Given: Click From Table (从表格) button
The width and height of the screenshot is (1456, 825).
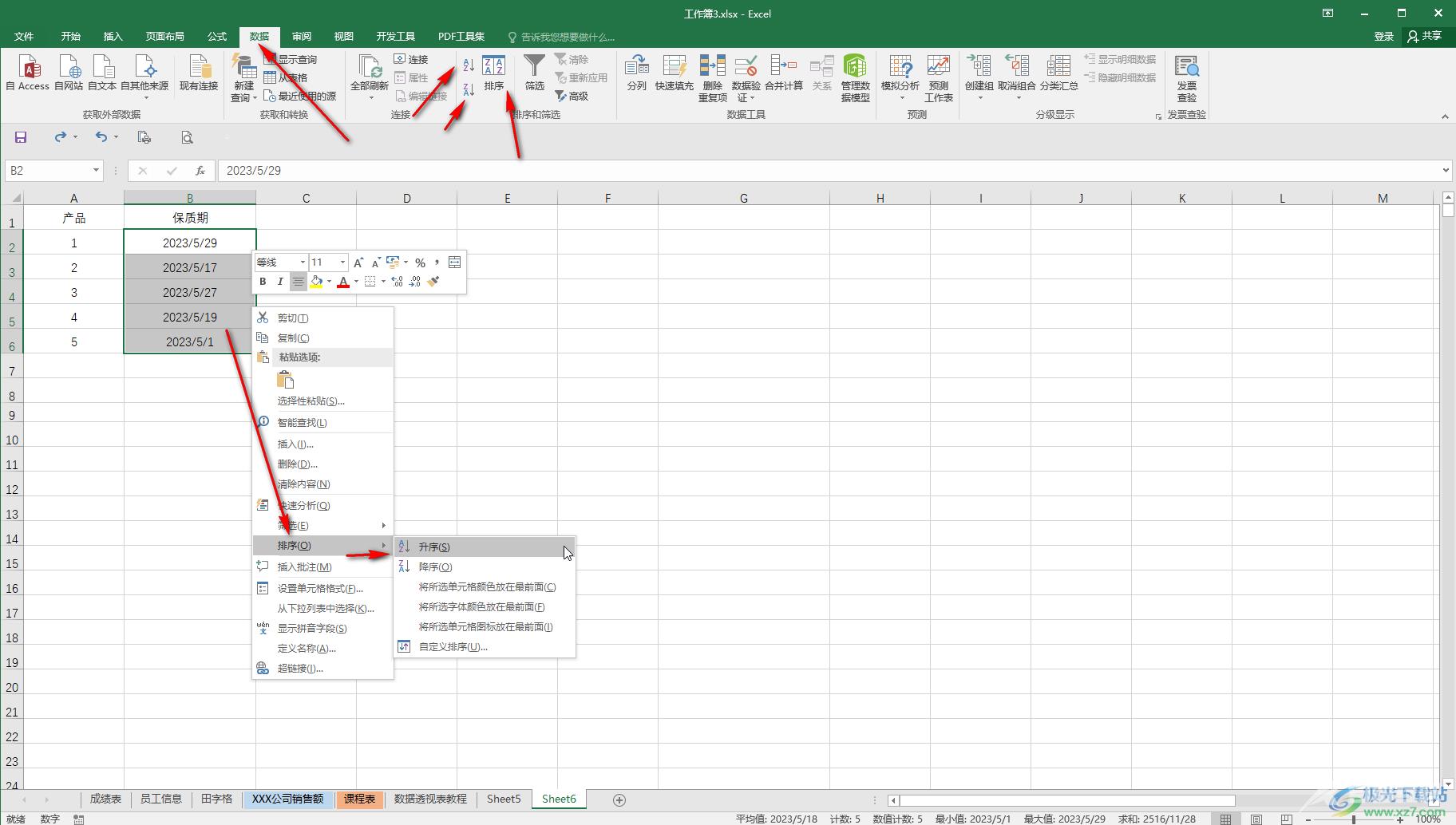Looking at the screenshot, I should pos(286,78).
